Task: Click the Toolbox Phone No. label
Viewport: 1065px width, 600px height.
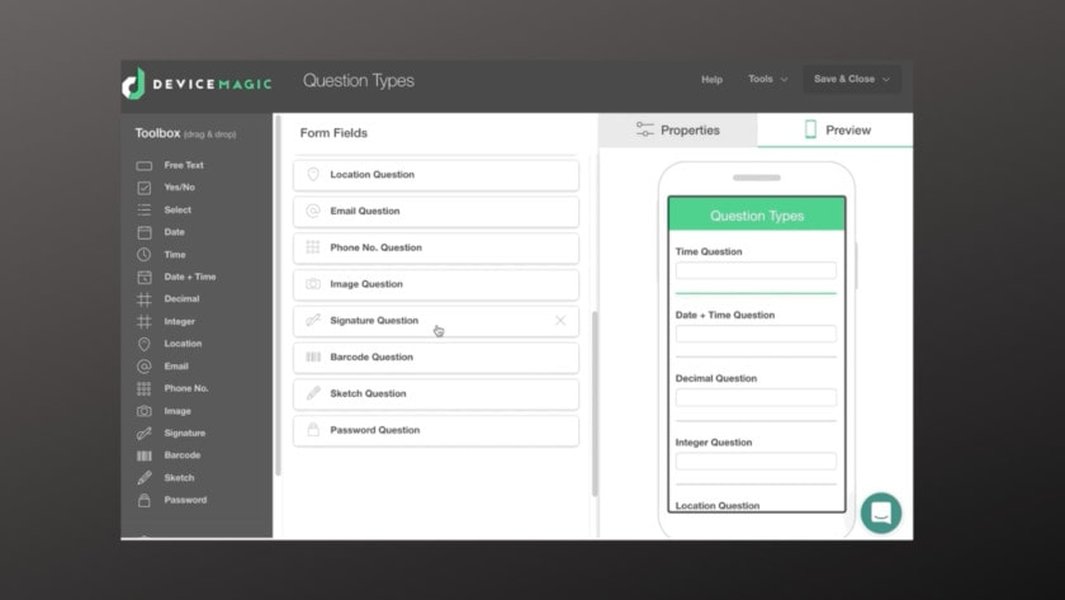Action: click(x=186, y=389)
